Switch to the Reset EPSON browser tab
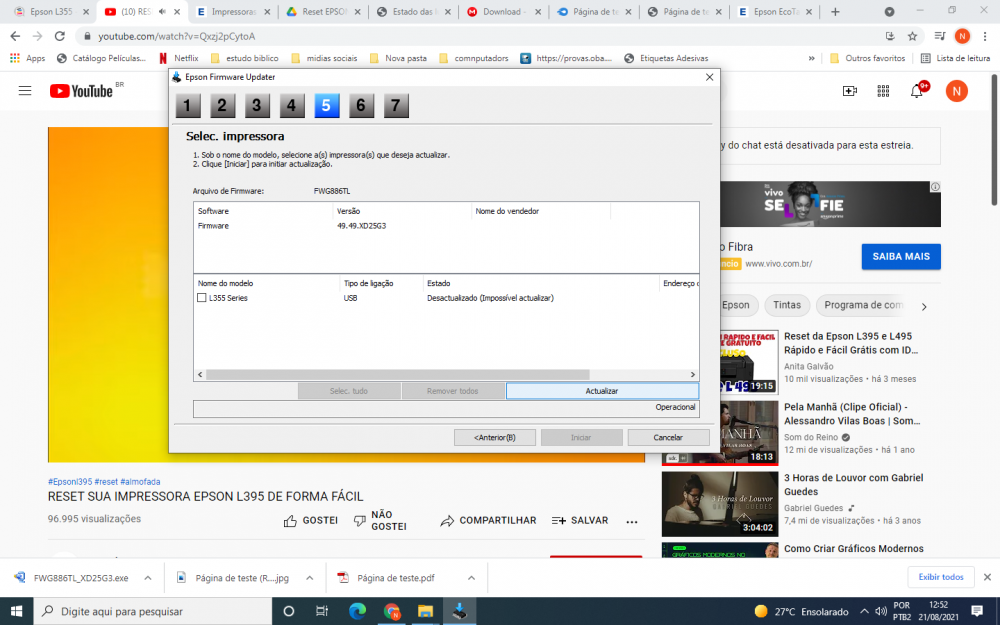 click(x=324, y=11)
